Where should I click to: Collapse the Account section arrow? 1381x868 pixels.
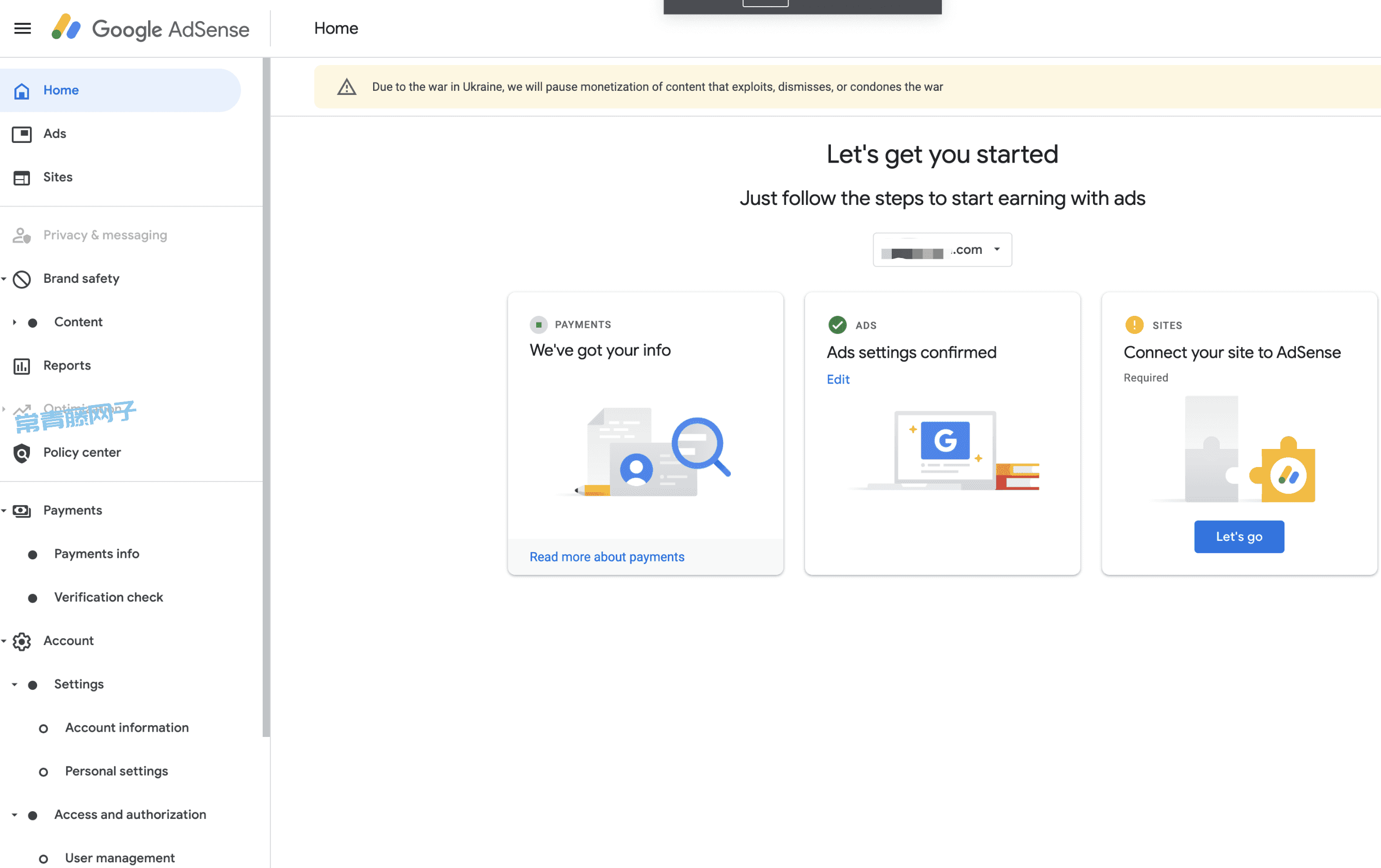click(x=4, y=641)
